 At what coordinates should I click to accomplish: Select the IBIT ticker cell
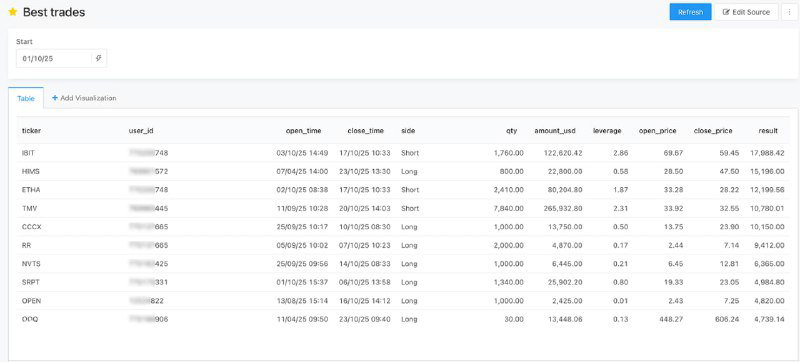(29, 152)
